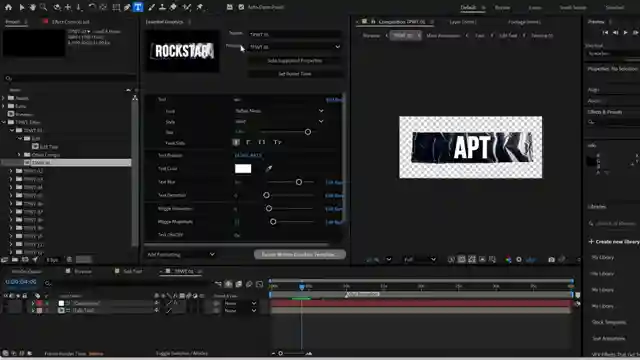Click Export Motion Graphics Template button
Image resolution: width=640 pixels, height=360 pixels.
300,254
